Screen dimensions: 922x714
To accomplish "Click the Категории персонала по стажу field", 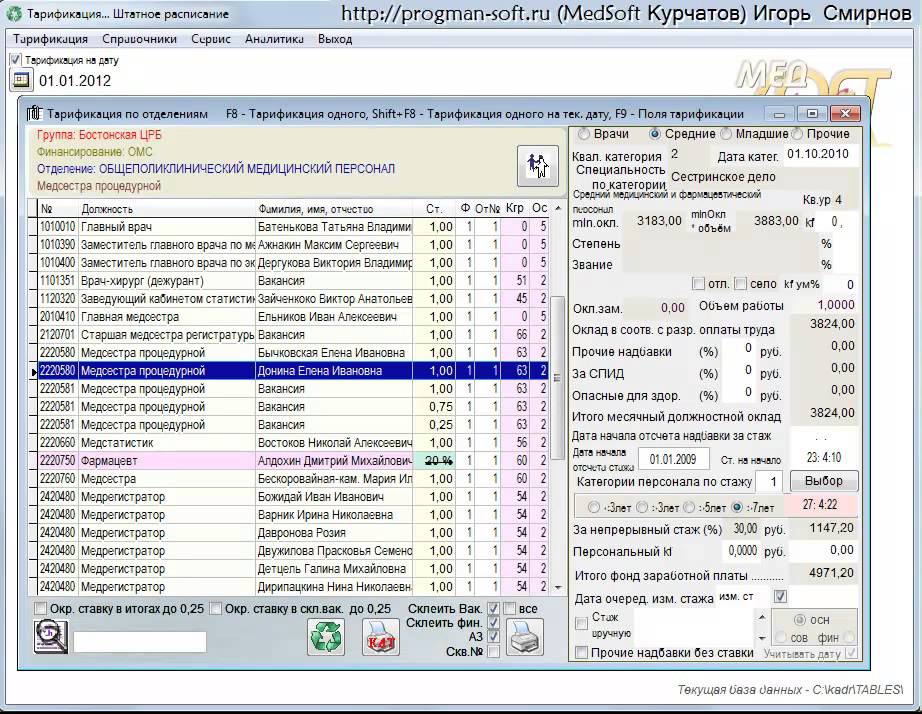I will pyautogui.click(x=770, y=482).
